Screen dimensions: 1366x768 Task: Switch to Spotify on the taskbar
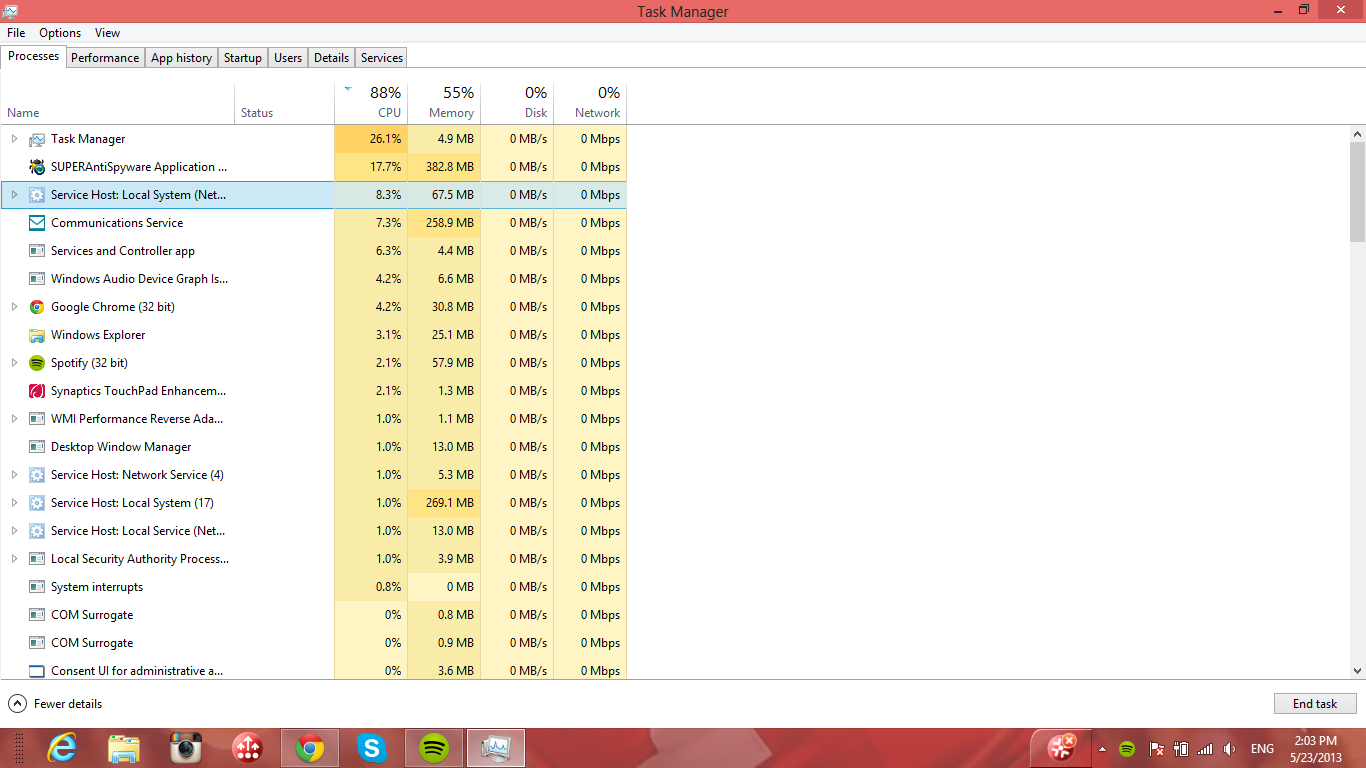tap(434, 748)
